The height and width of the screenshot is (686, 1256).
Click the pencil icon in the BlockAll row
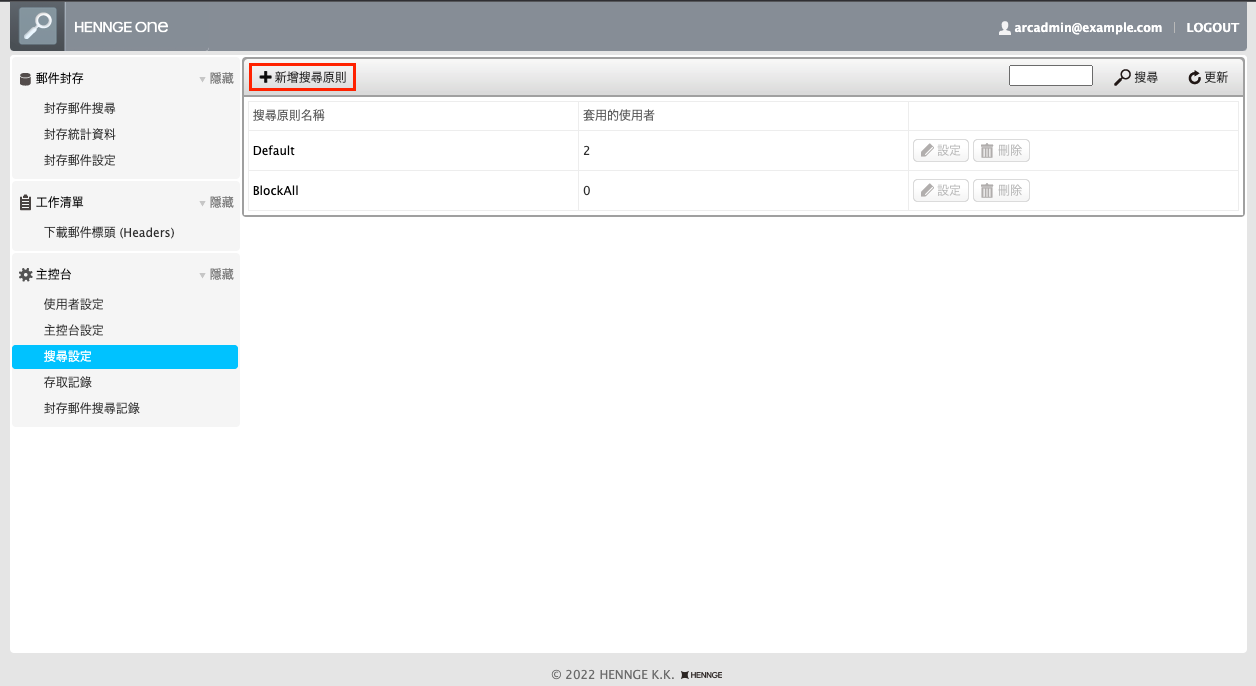[927, 191]
